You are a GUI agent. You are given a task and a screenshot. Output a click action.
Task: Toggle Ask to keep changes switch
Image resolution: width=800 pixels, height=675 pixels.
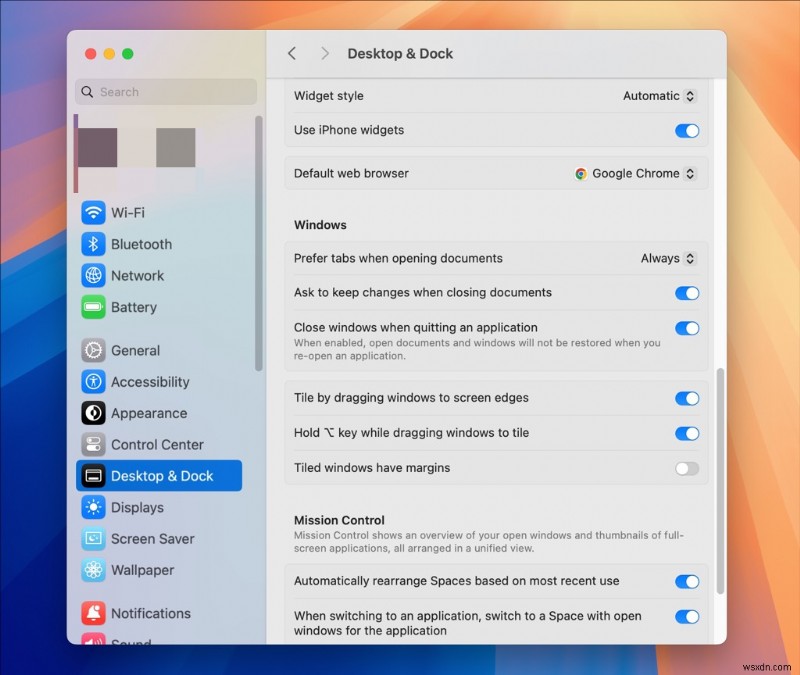point(687,293)
